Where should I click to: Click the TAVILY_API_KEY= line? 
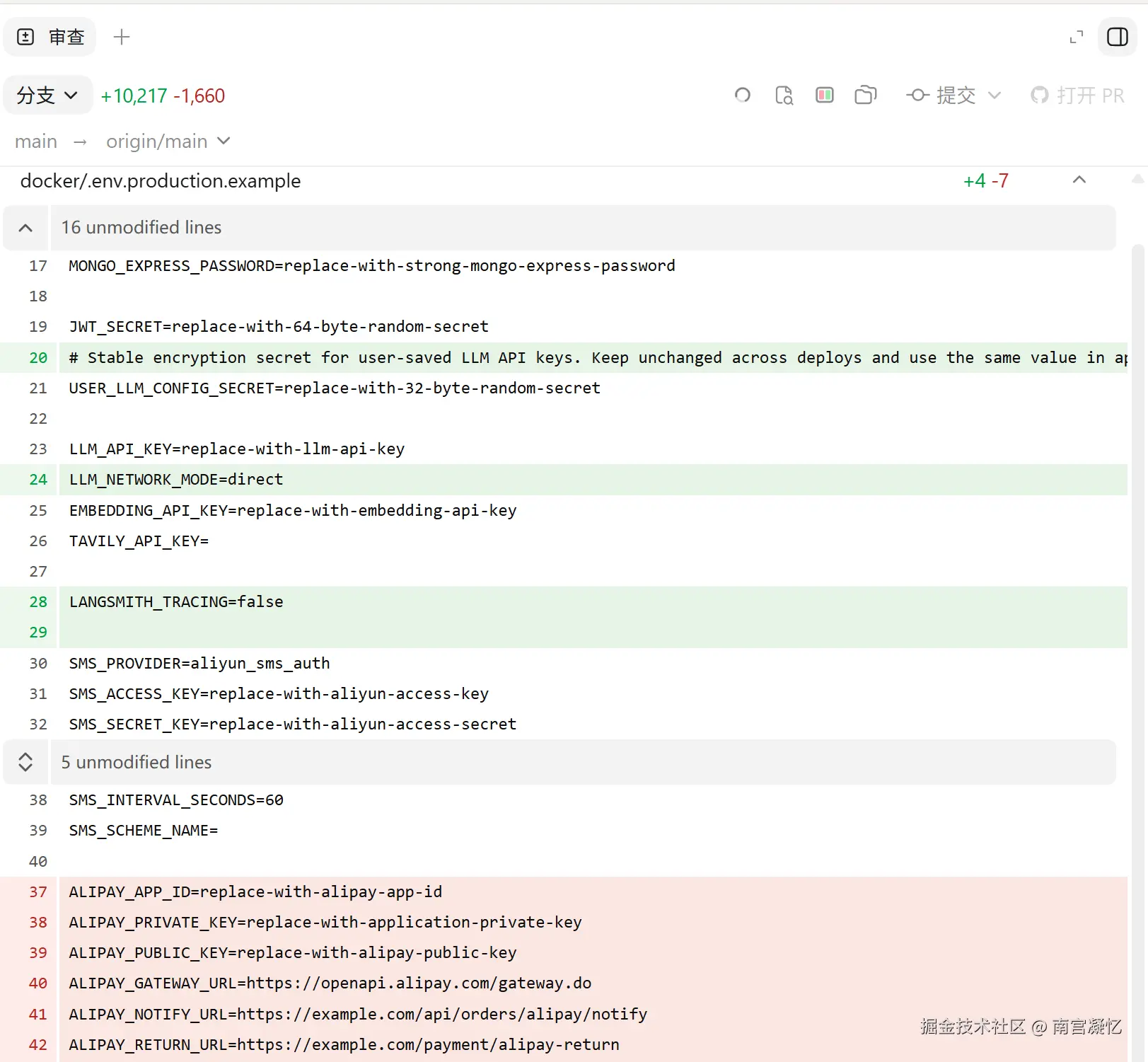[x=139, y=541]
